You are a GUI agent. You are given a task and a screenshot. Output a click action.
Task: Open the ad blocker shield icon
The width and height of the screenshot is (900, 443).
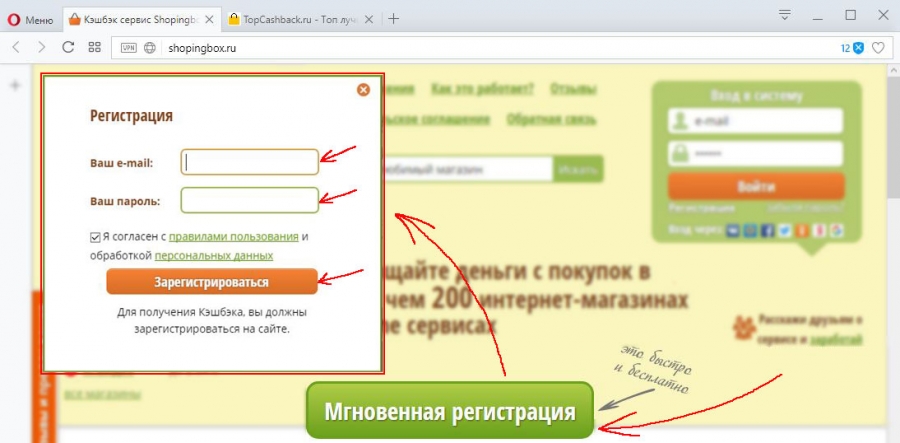[859, 48]
